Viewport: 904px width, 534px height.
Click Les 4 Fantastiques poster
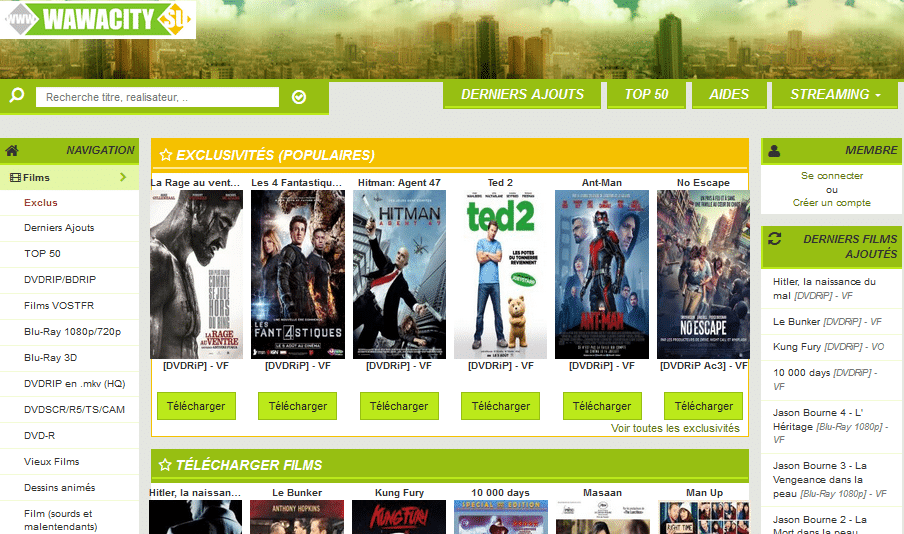297,274
